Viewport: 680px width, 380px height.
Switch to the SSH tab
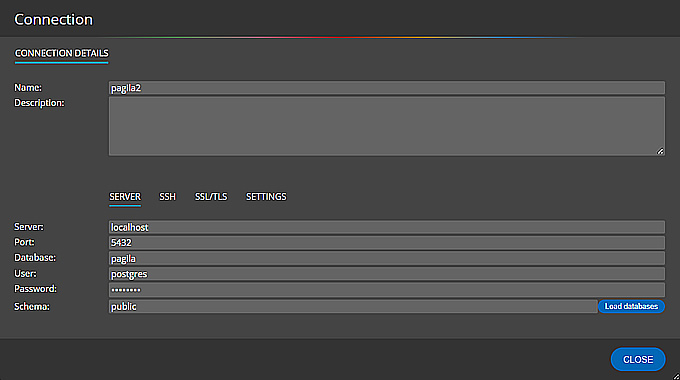tap(167, 197)
